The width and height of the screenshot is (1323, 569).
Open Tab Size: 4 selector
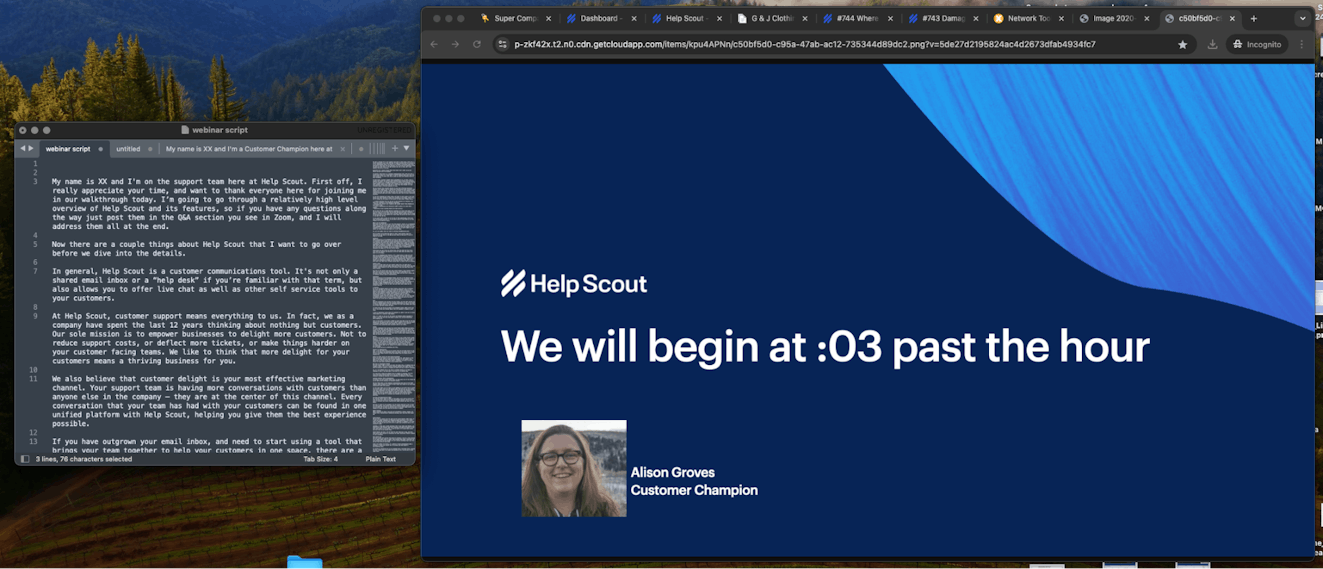pos(321,459)
